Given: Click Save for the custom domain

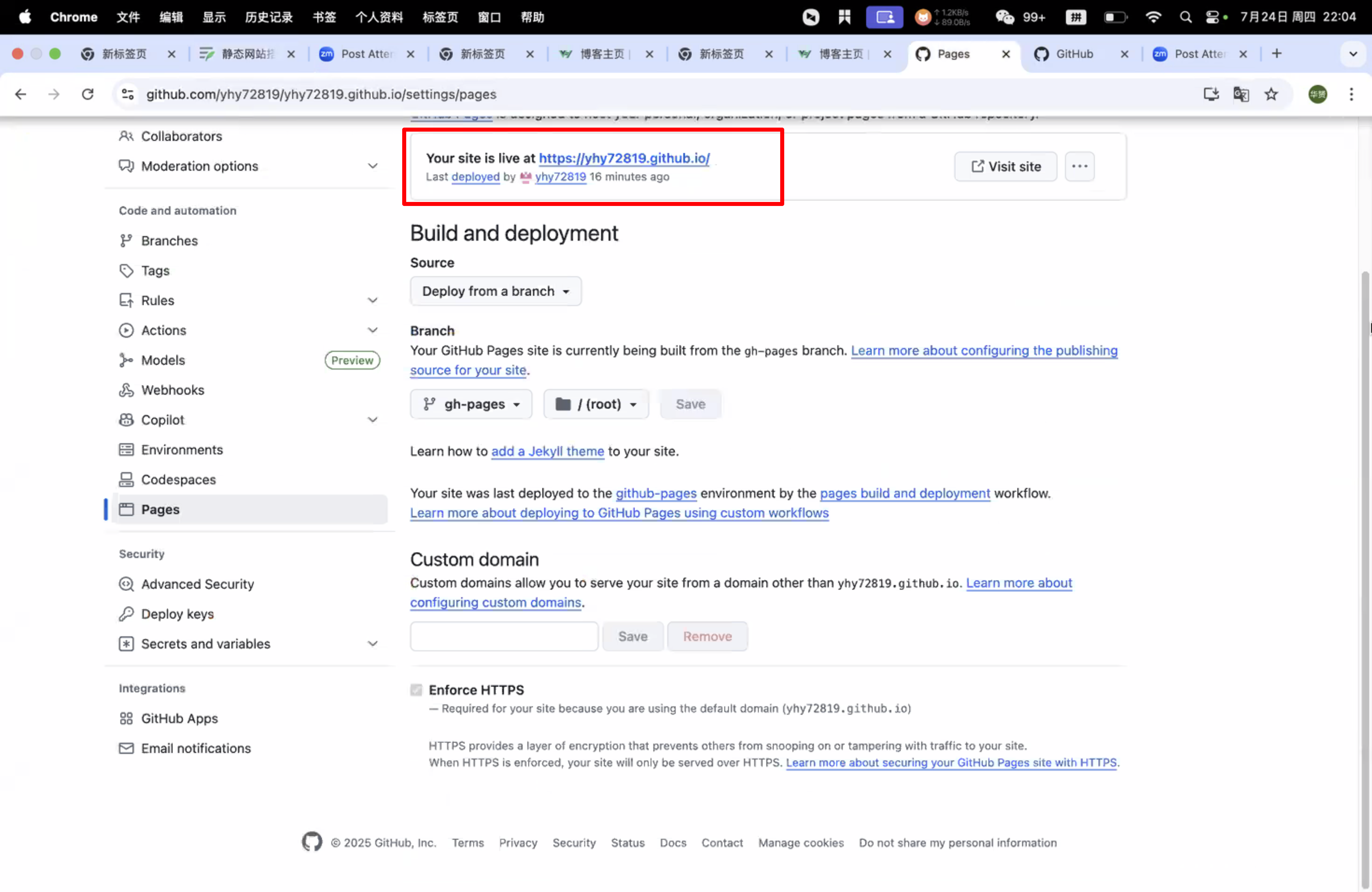Looking at the screenshot, I should (x=633, y=636).
